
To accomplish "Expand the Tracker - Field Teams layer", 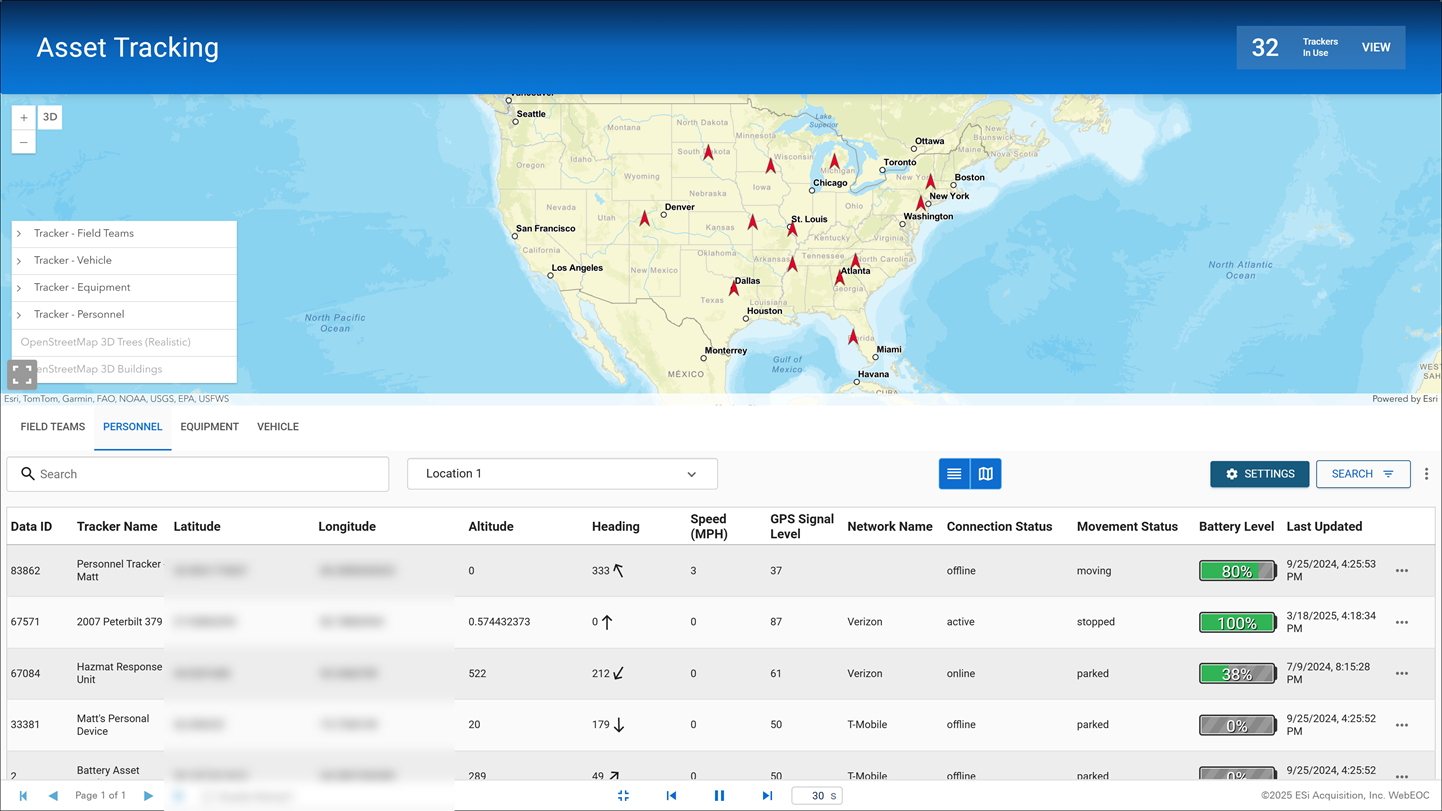I will [x=18, y=233].
